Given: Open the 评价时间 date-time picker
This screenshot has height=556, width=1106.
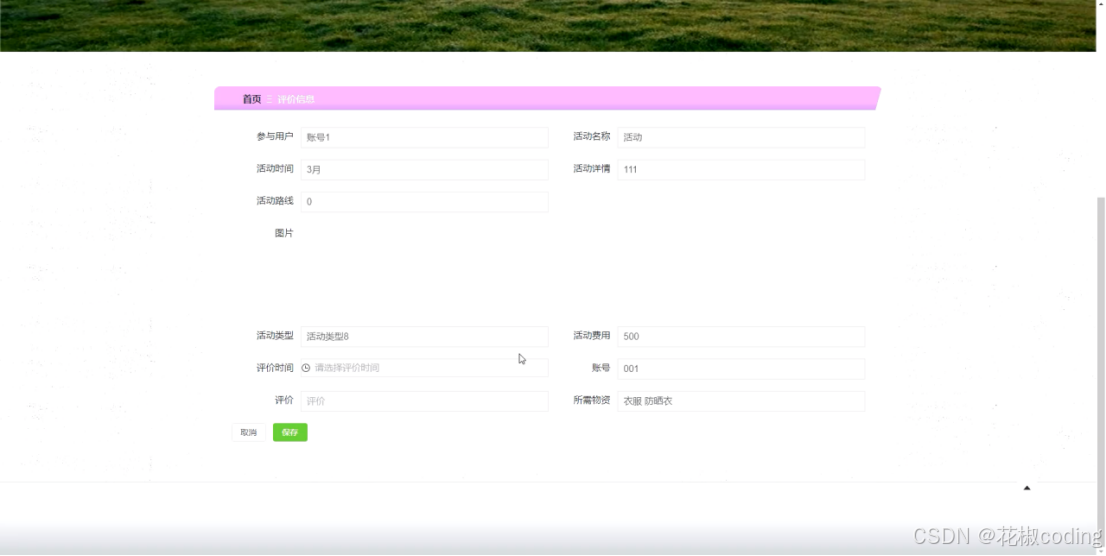Looking at the screenshot, I should 425,368.
